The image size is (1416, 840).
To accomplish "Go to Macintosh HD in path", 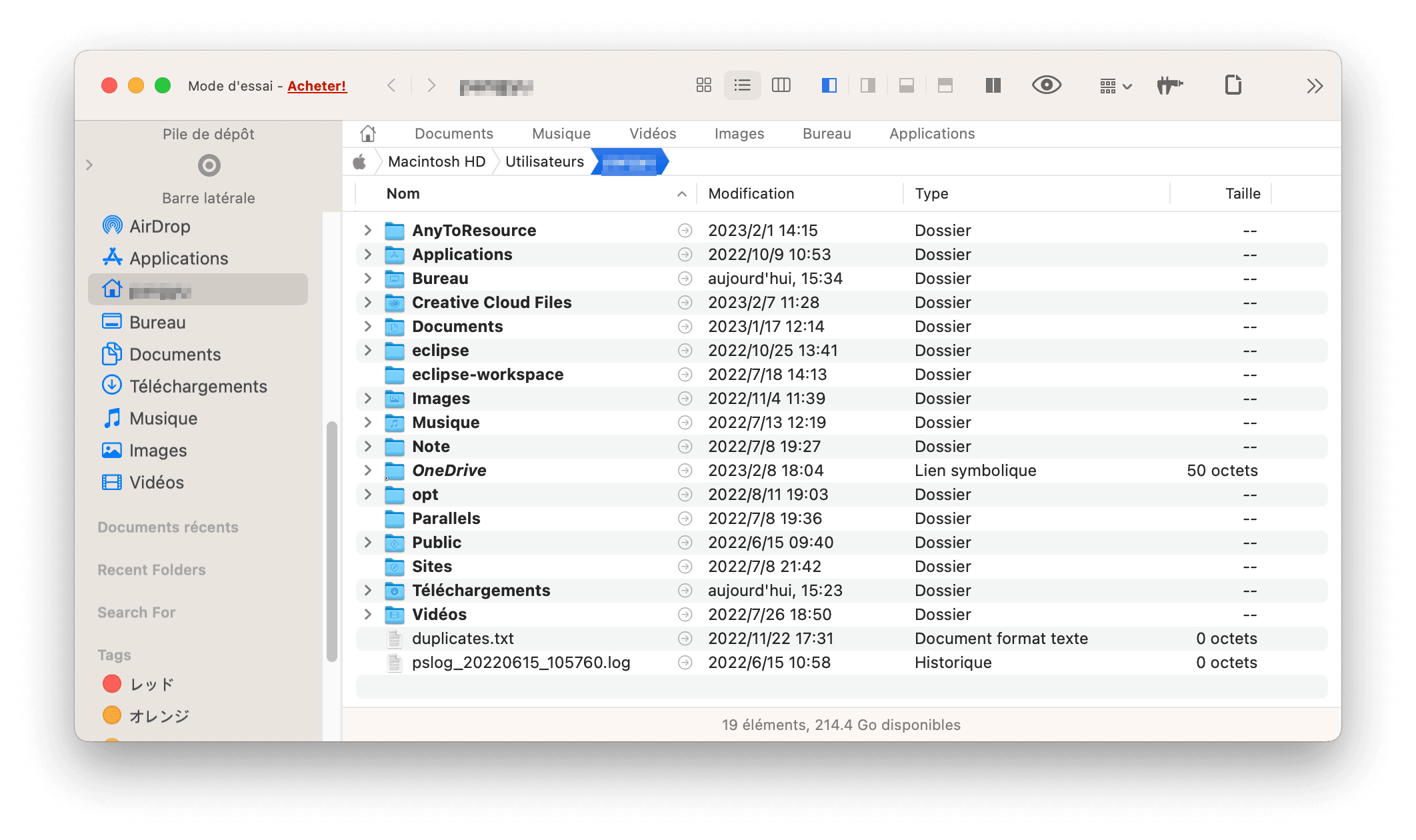I will point(437,161).
